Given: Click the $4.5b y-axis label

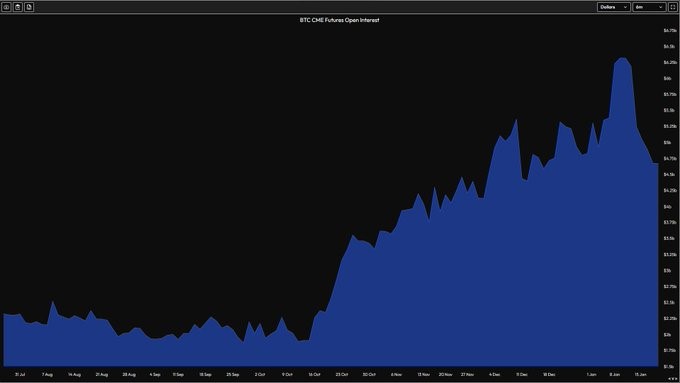Looking at the screenshot, I should point(670,174).
